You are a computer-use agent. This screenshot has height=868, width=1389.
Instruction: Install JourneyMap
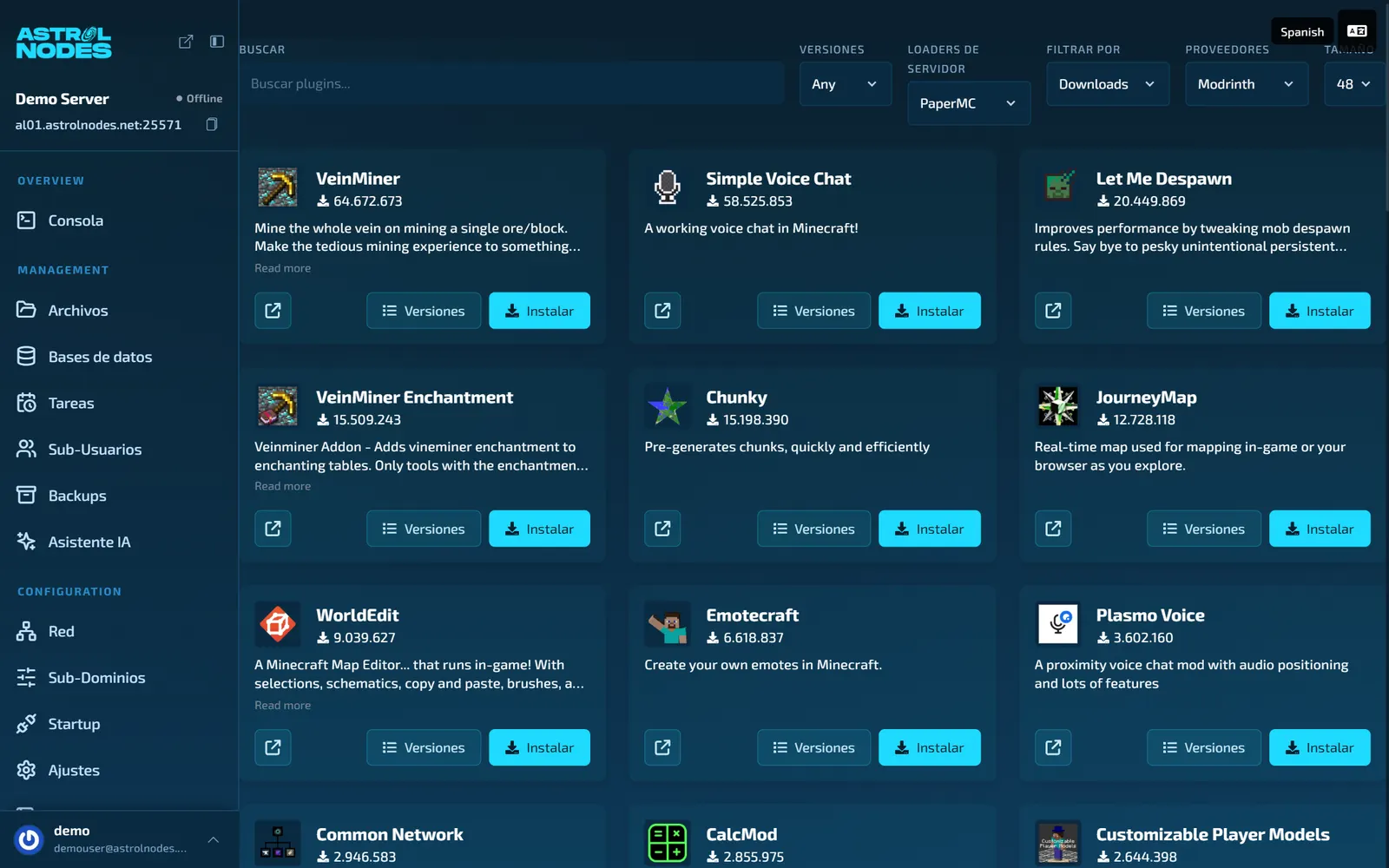pos(1320,529)
